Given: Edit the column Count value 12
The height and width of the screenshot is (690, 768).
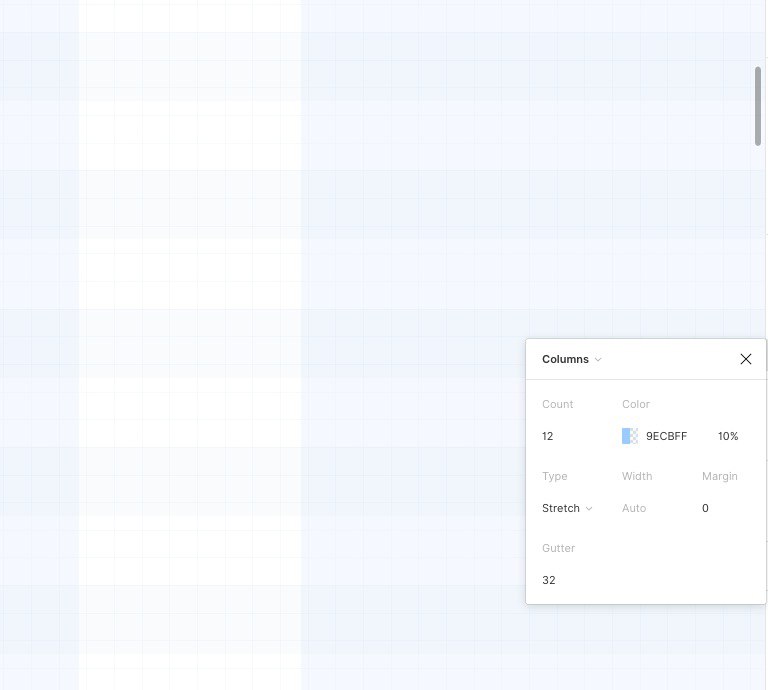Looking at the screenshot, I should [548, 436].
